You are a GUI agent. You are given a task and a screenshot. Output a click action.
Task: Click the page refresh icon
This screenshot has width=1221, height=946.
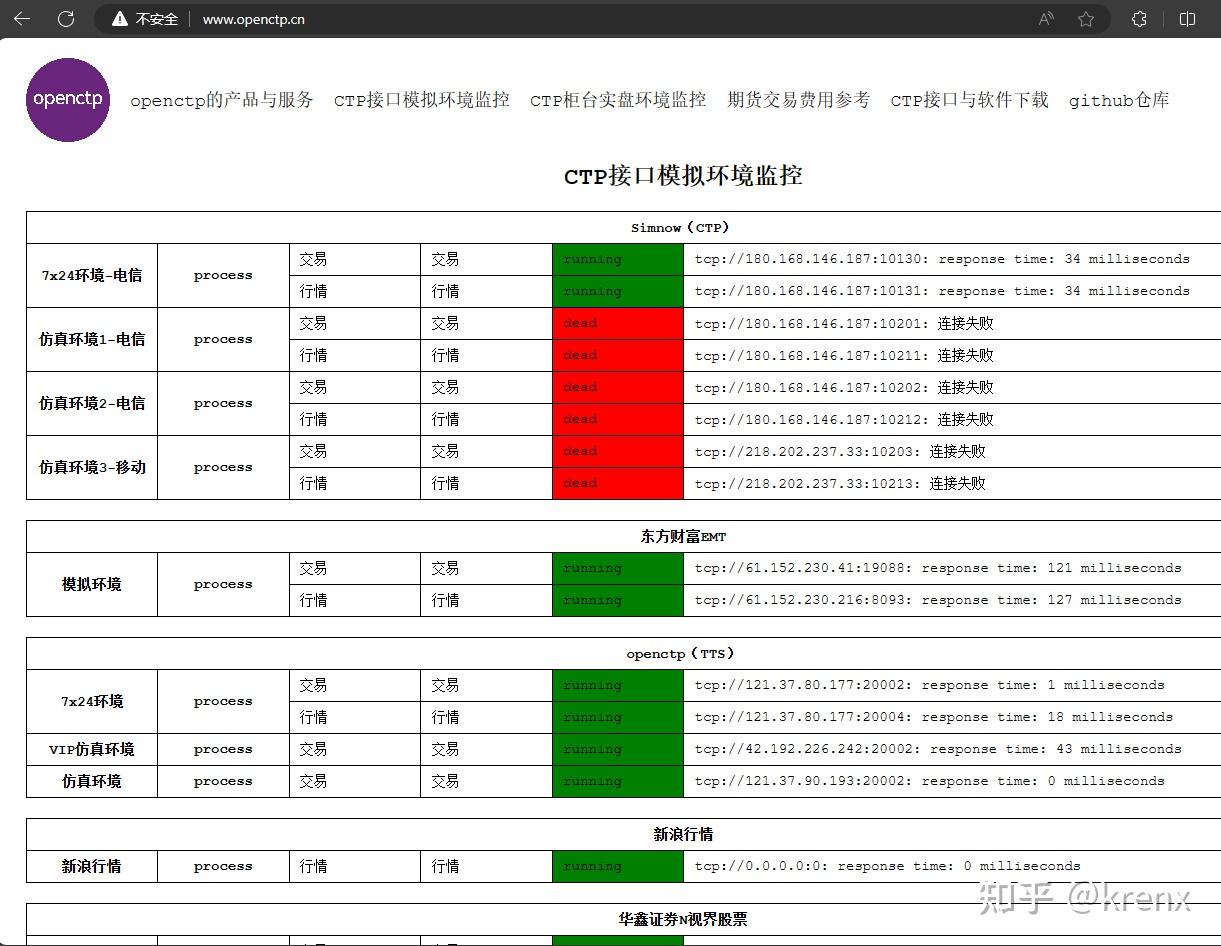(x=66, y=18)
